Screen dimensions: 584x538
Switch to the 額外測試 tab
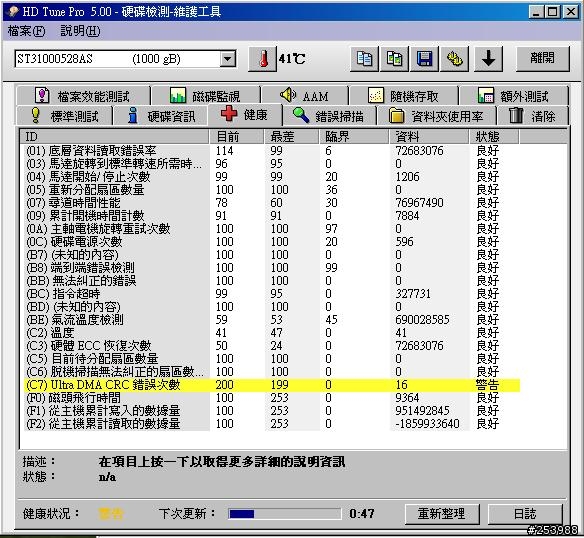click(514, 96)
